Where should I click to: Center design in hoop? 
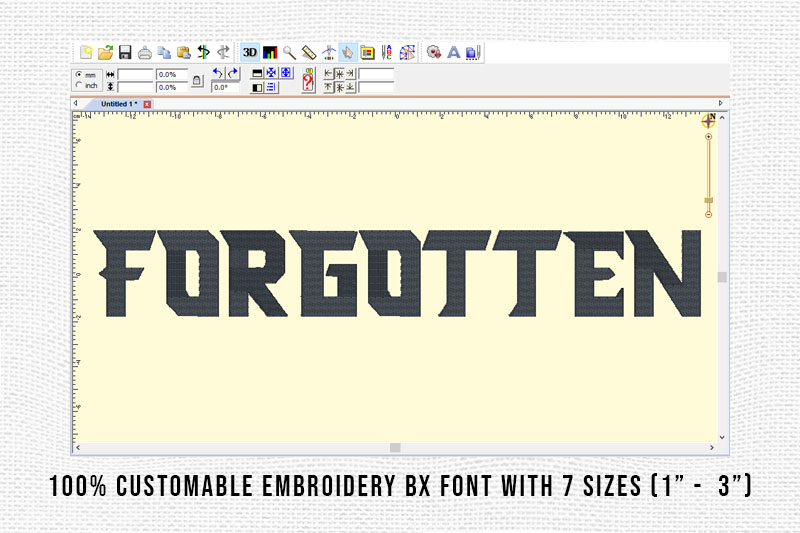tap(271, 73)
